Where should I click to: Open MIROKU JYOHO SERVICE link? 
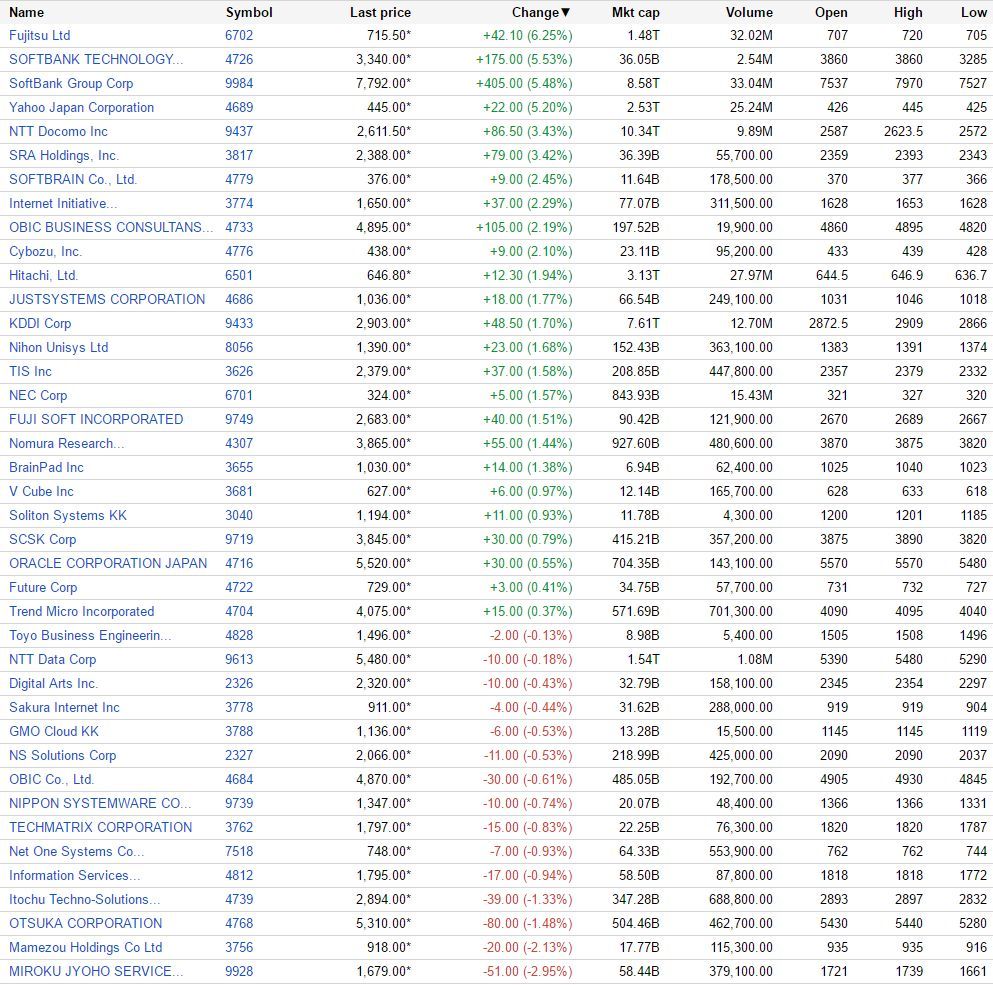click(x=96, y=972)
